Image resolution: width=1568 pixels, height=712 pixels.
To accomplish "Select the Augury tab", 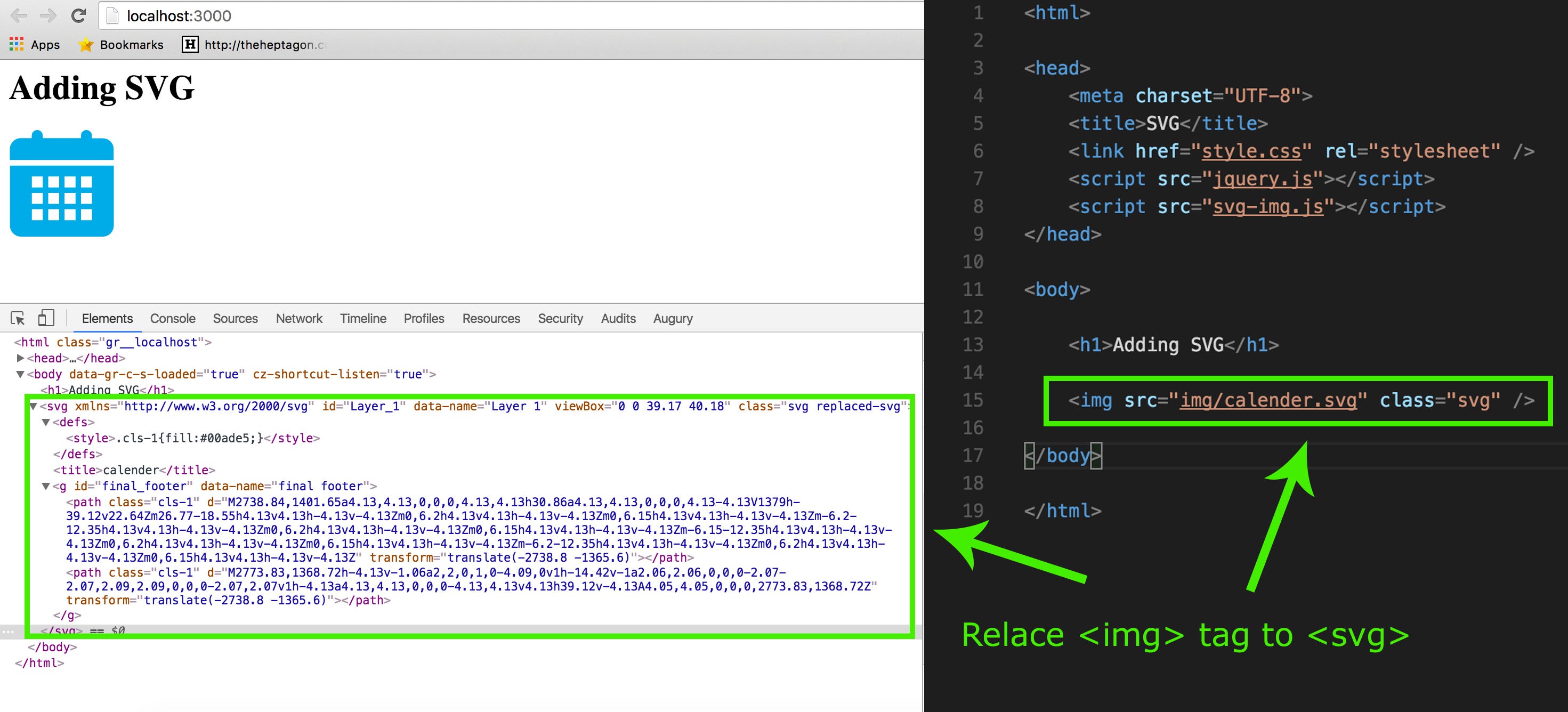I will coord(673,318).
